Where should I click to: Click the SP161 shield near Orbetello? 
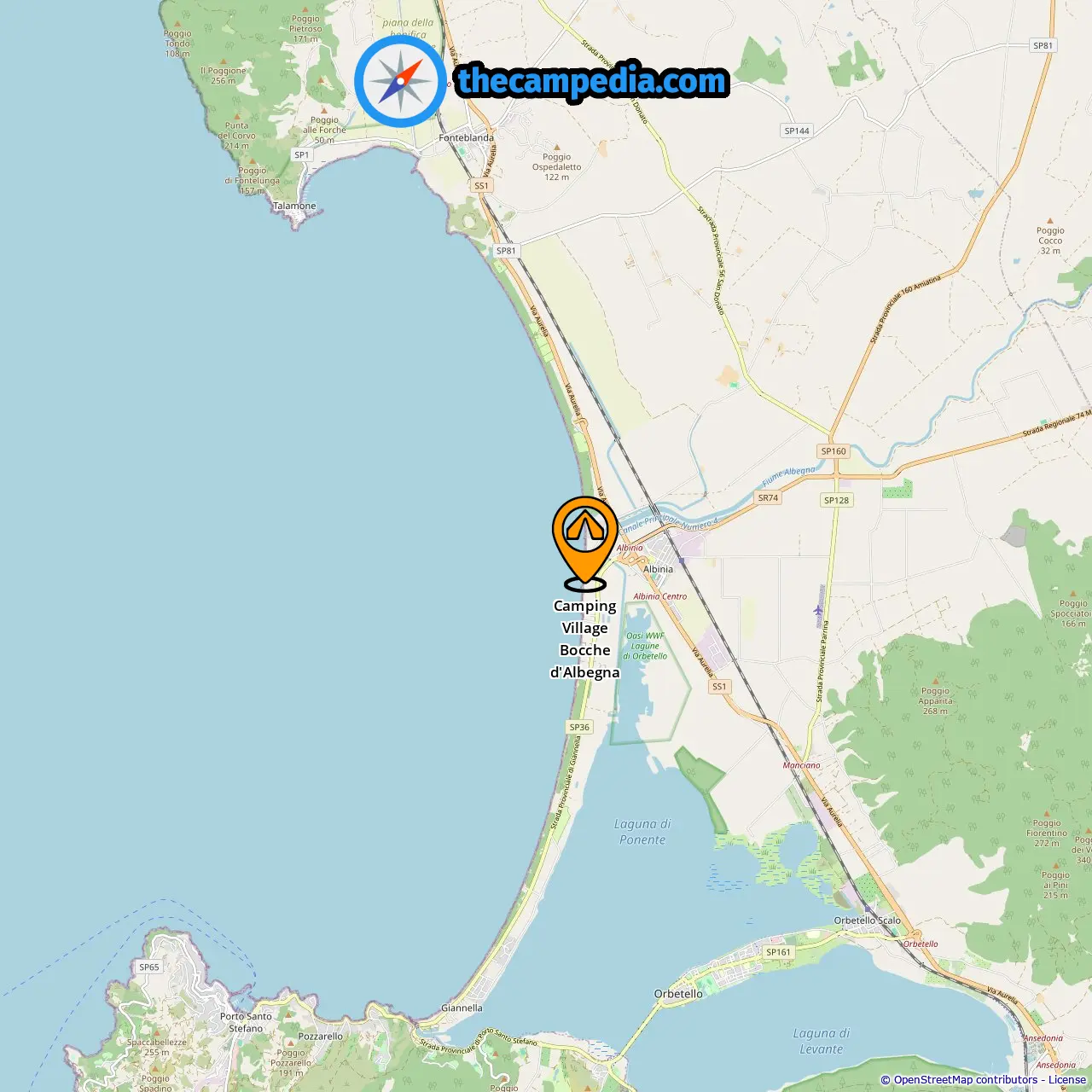tap(778, 952)
